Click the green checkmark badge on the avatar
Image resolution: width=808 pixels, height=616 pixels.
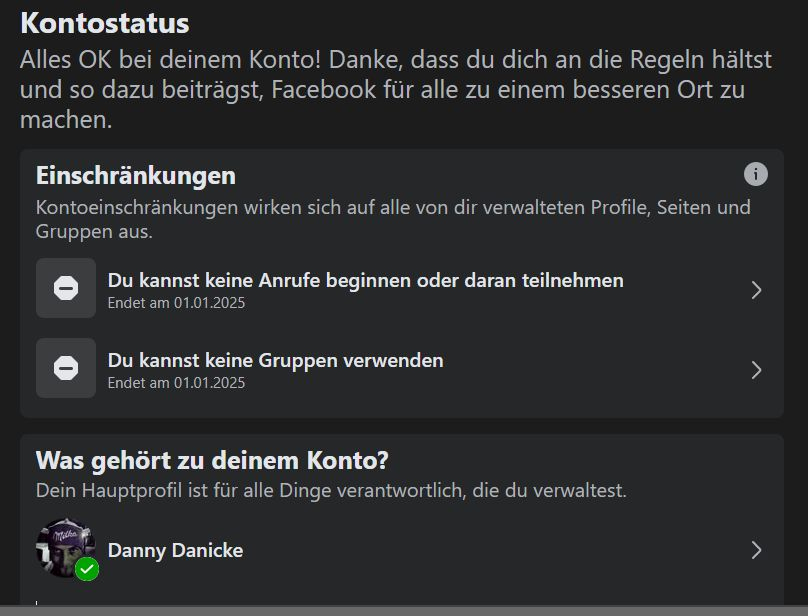pos(87,570)
